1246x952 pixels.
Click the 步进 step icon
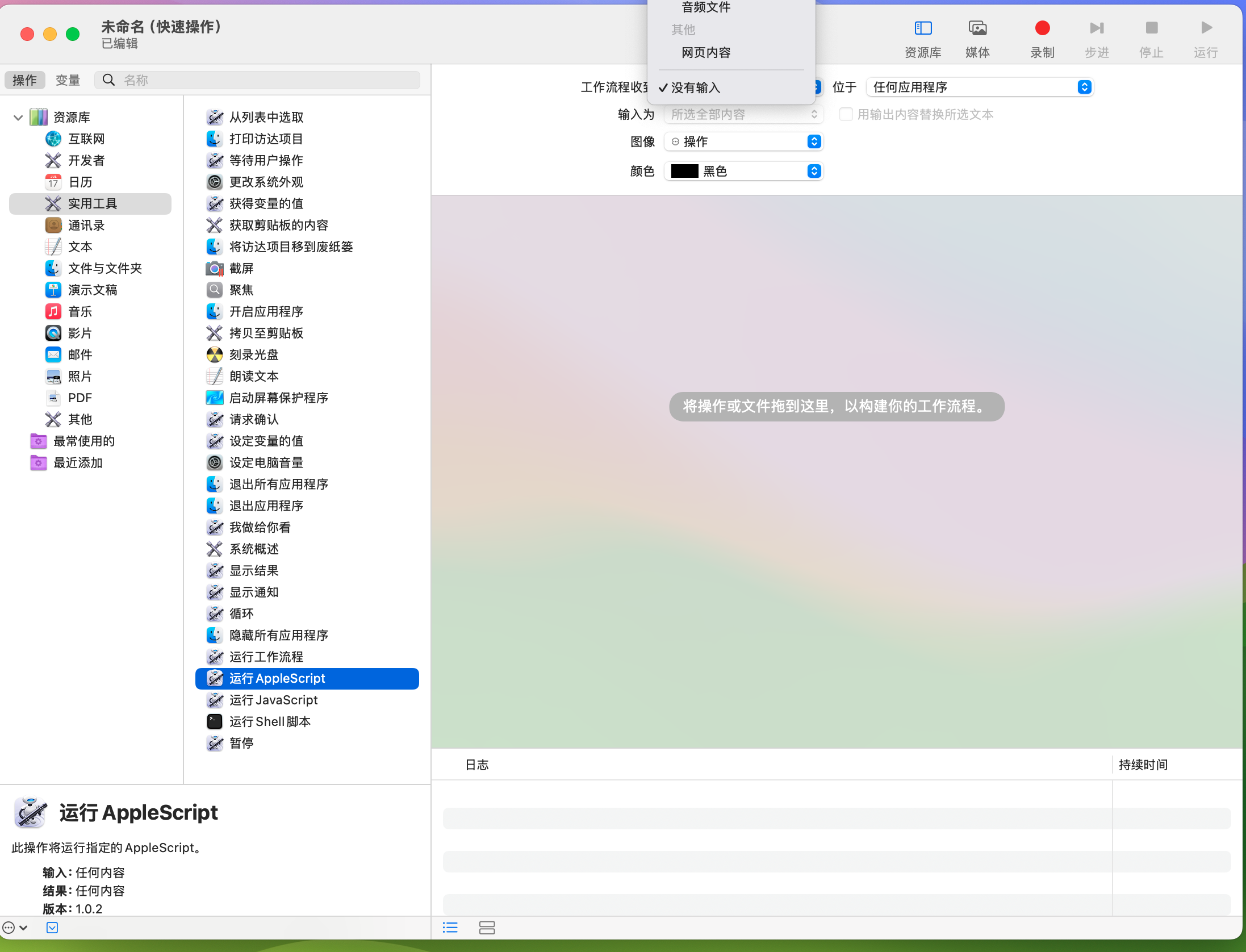coord(1097,28)
